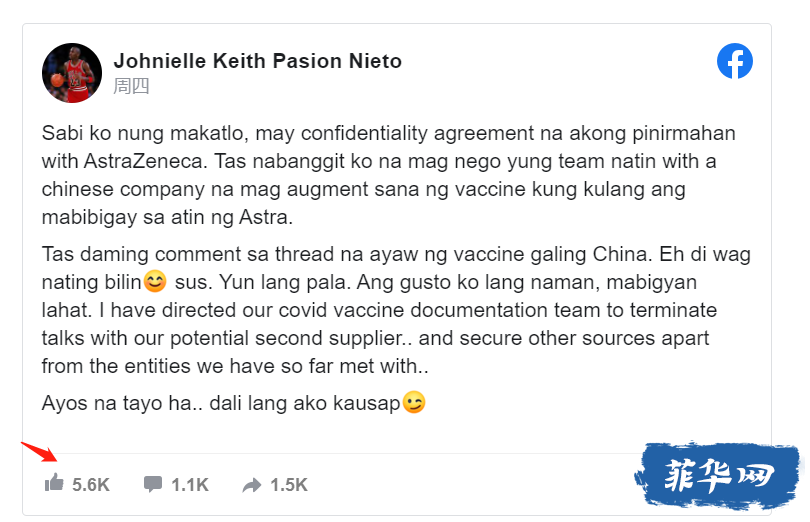Screen dimensions: 810x522
Task: Click the thumbs-up like icon
Action: pyautogui.click(x=54, y=483)
